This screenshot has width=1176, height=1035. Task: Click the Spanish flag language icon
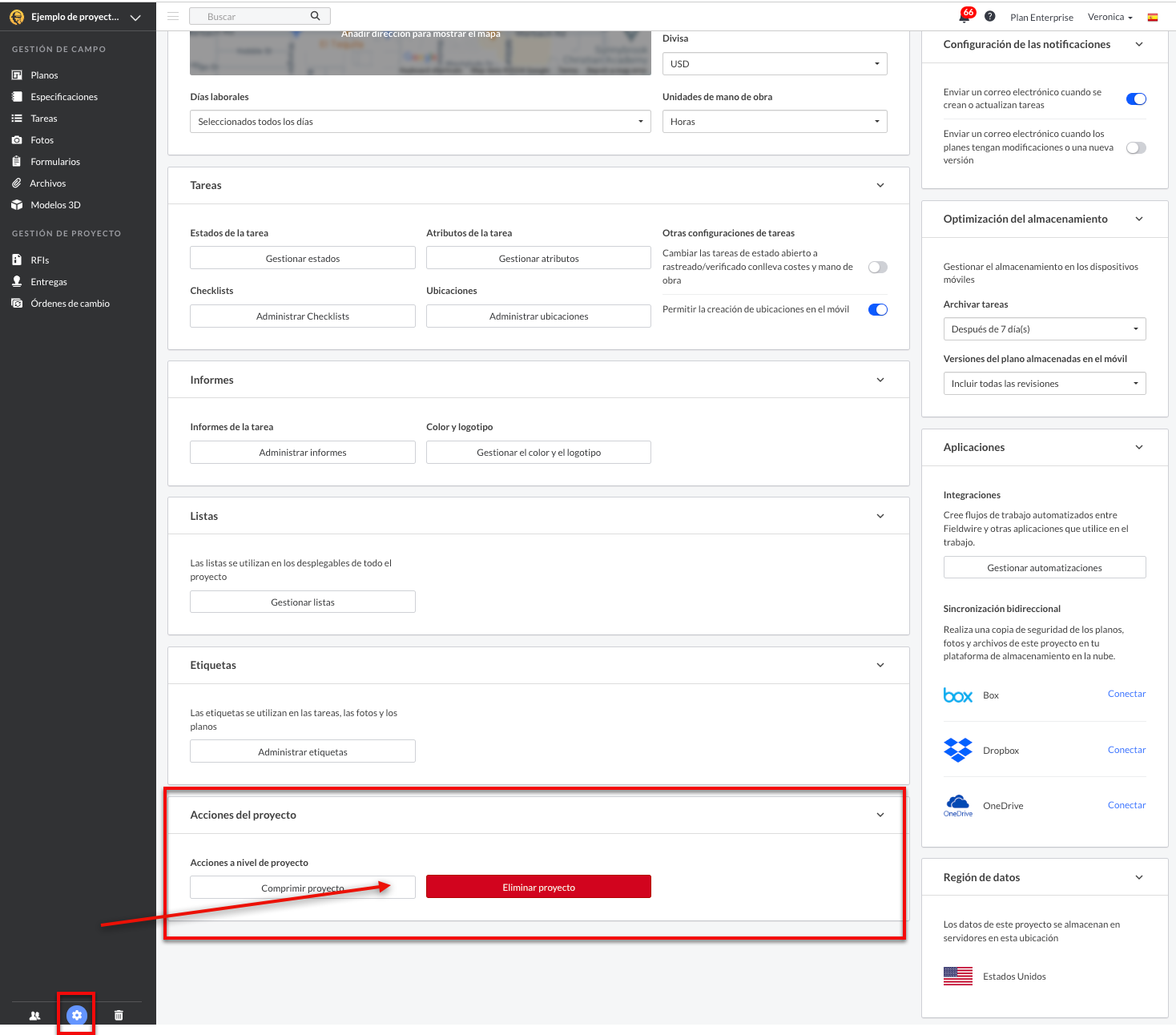(1153, 17)
